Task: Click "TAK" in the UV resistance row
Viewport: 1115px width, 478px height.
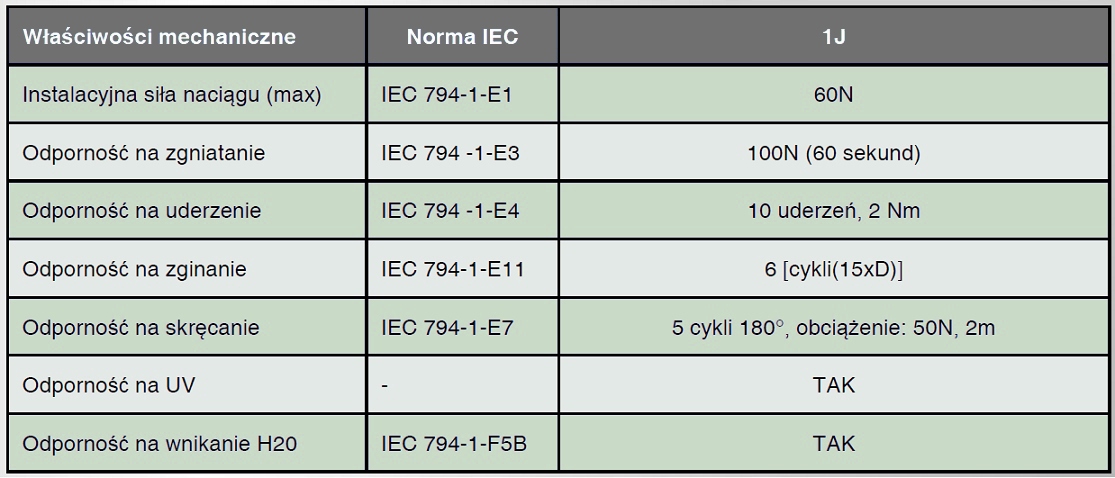Action: [833, 385]
